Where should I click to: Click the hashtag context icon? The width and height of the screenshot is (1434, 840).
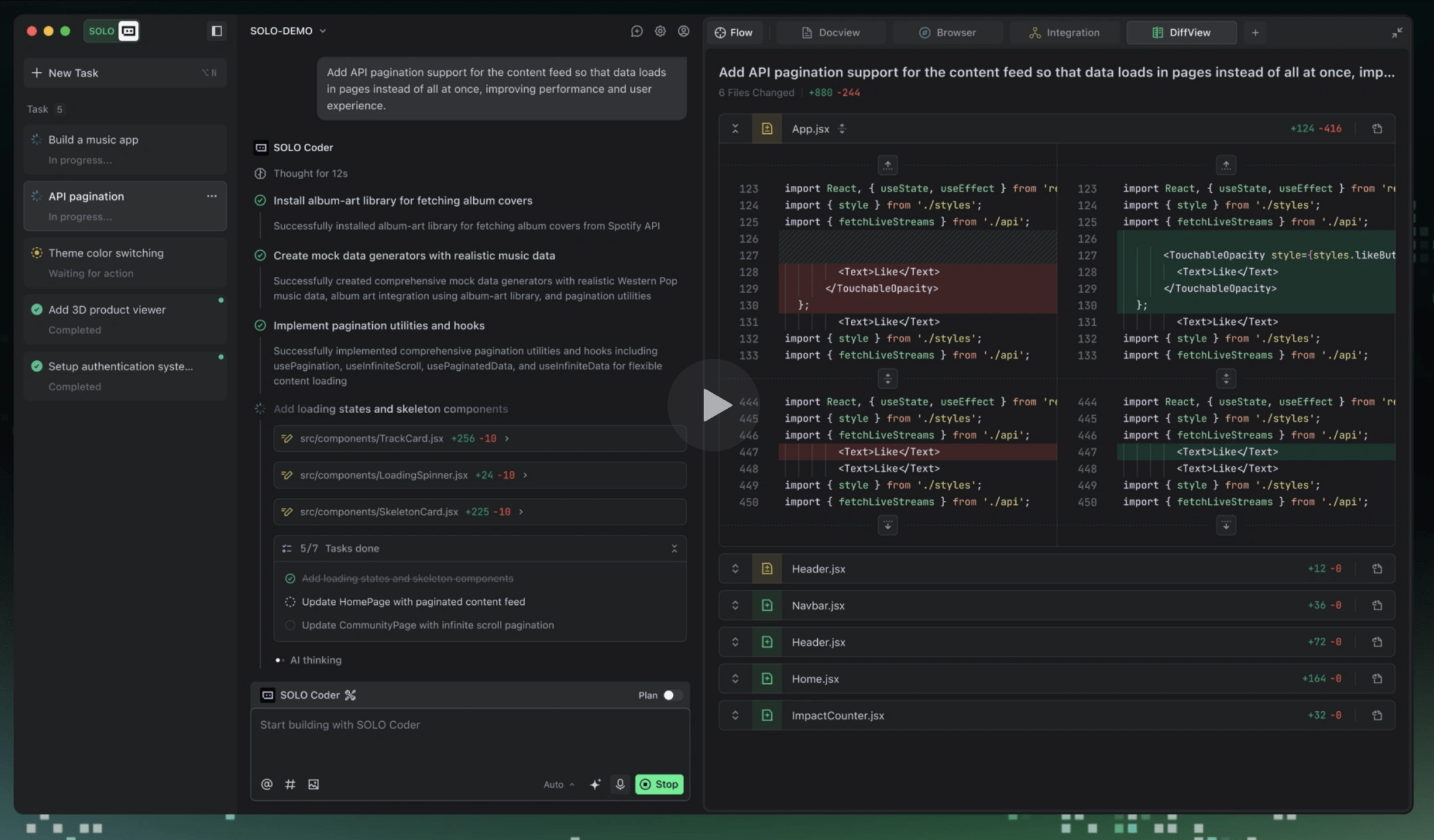point(290,784)
